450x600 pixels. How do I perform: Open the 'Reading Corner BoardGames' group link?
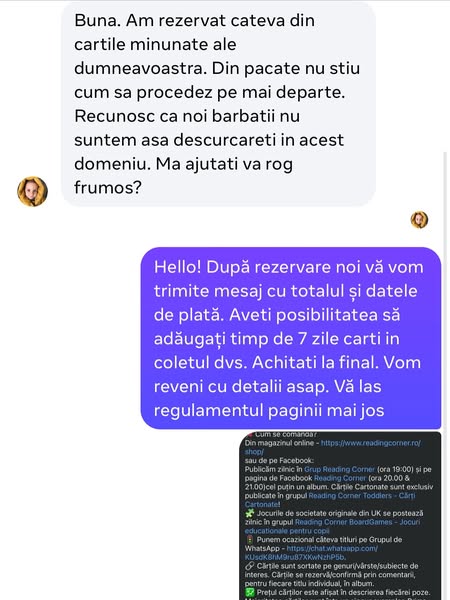tap(332, 526)
